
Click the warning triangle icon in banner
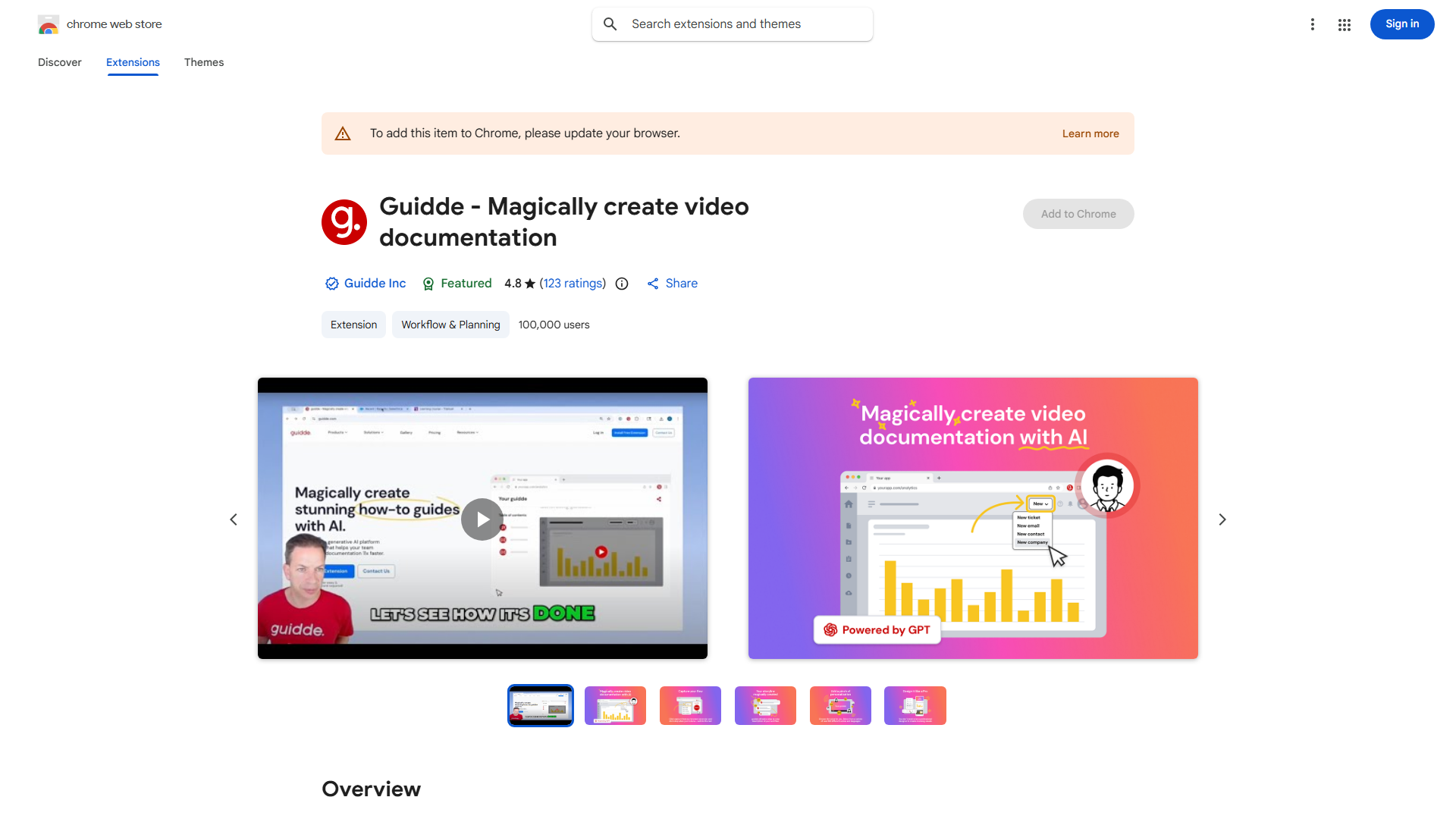click(343, 133)
